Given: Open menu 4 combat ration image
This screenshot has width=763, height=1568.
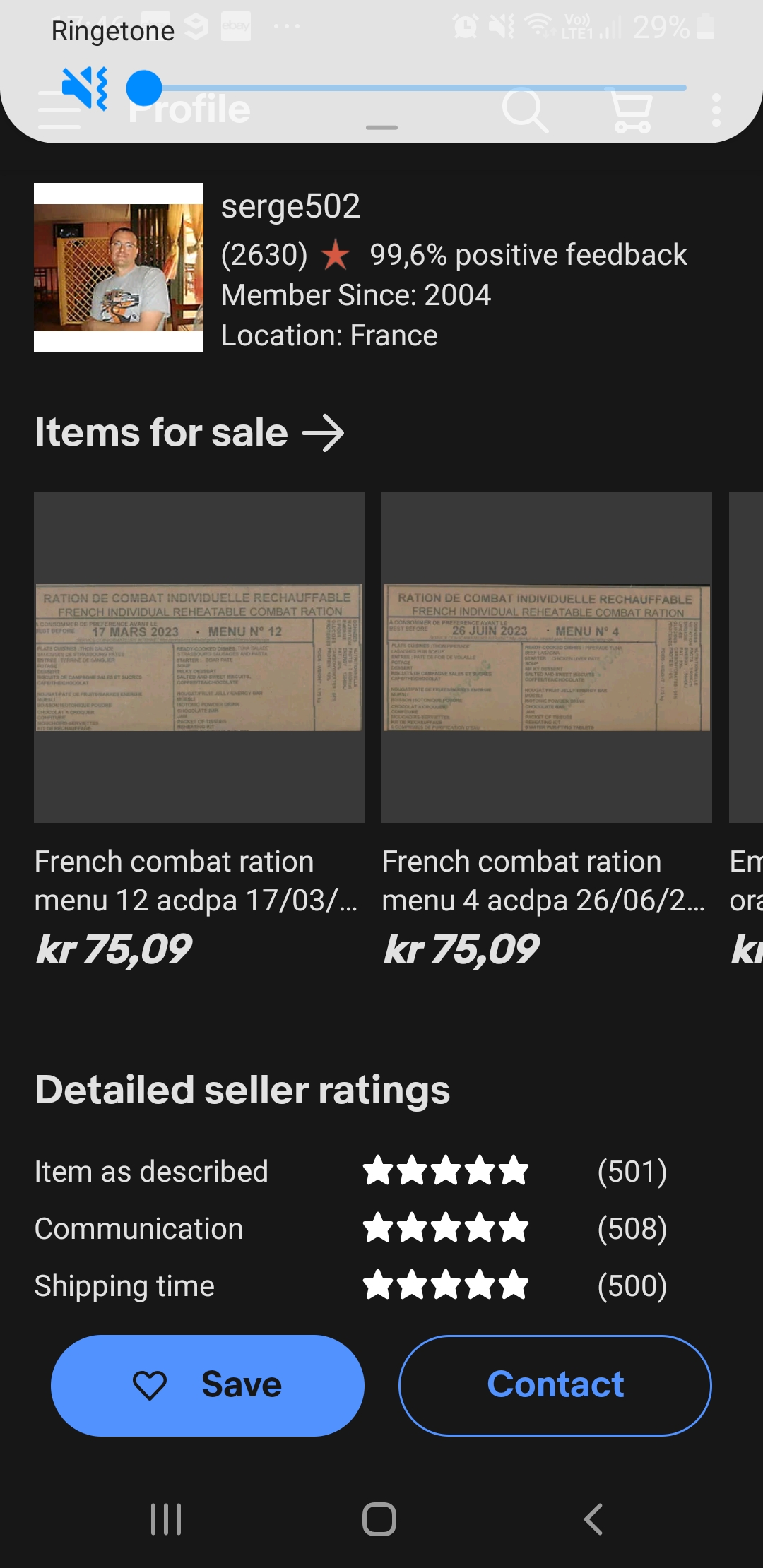Looking at the screenshot, I should 546,657.
